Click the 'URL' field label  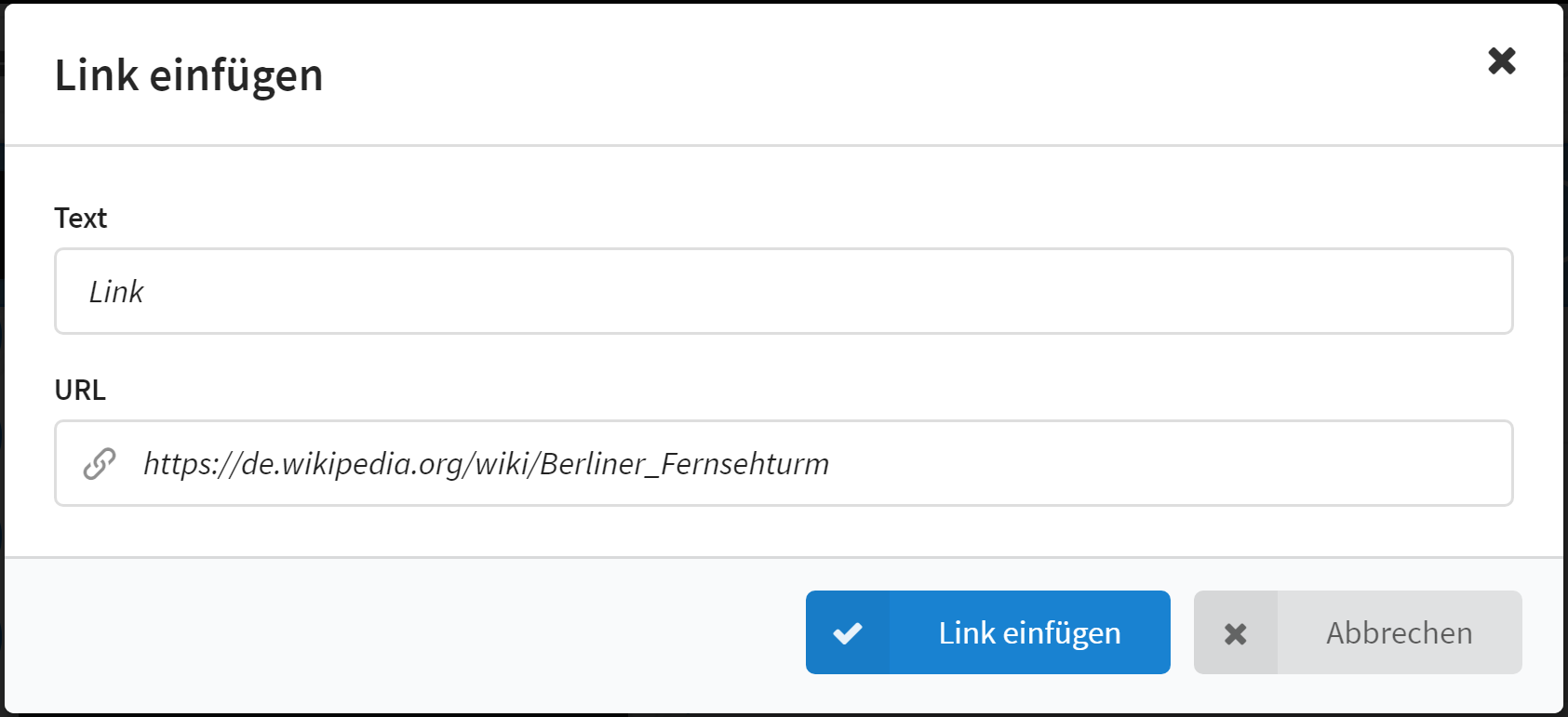point(80,390)
